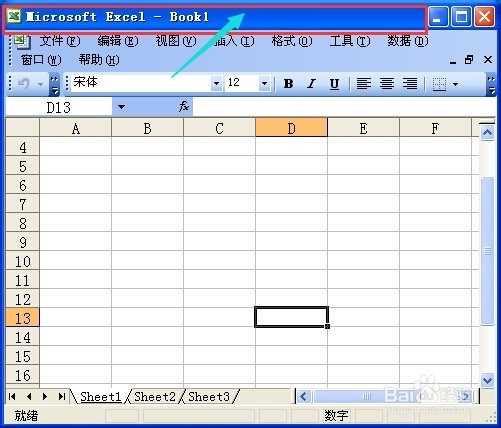Viewport: 501px width, 428px height.
Task: Select row 13 header
Action: (23, 318)
